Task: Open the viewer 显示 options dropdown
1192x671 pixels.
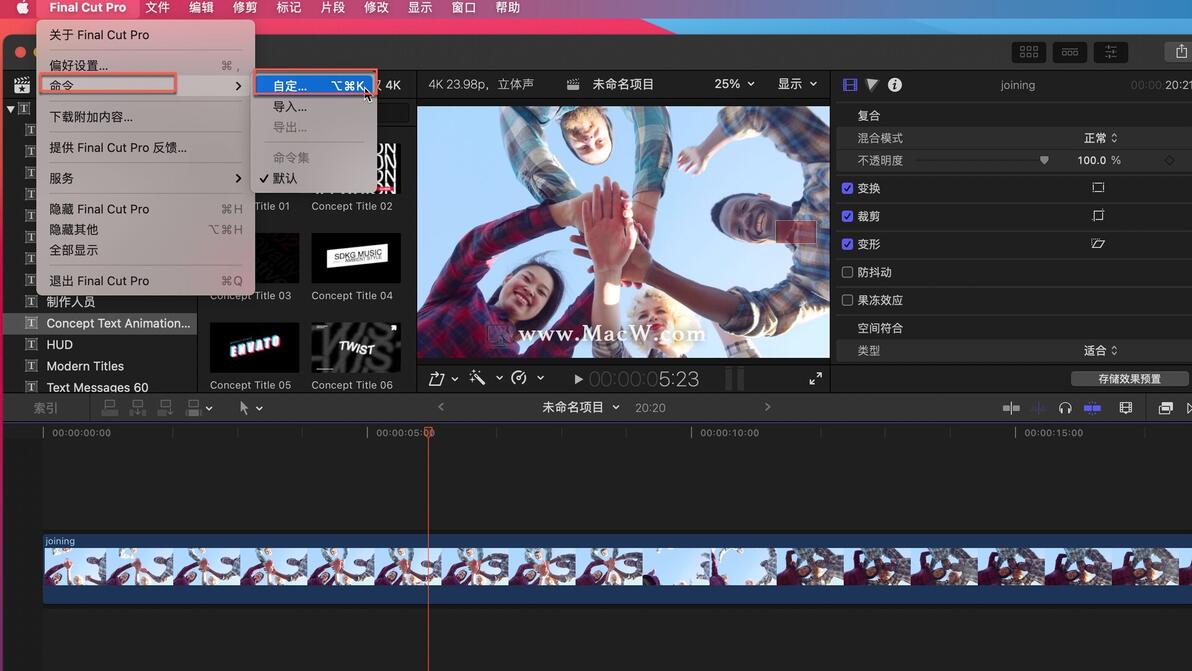Action: 797,84
